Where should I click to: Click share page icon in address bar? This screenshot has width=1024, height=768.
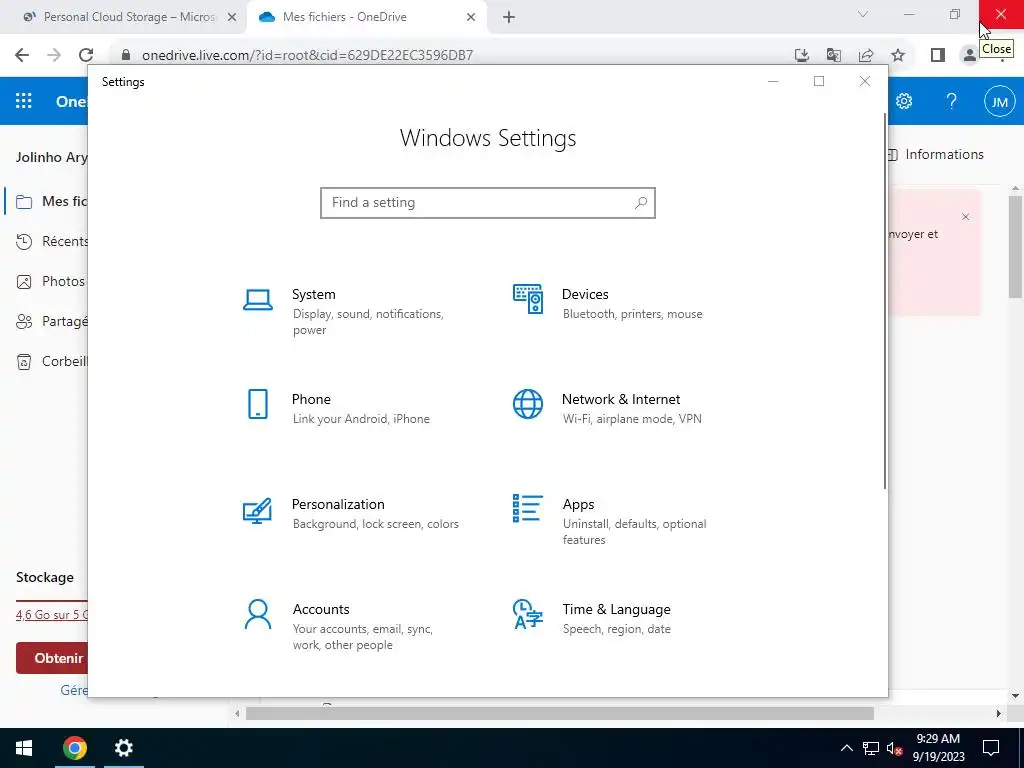coord(866,55)
